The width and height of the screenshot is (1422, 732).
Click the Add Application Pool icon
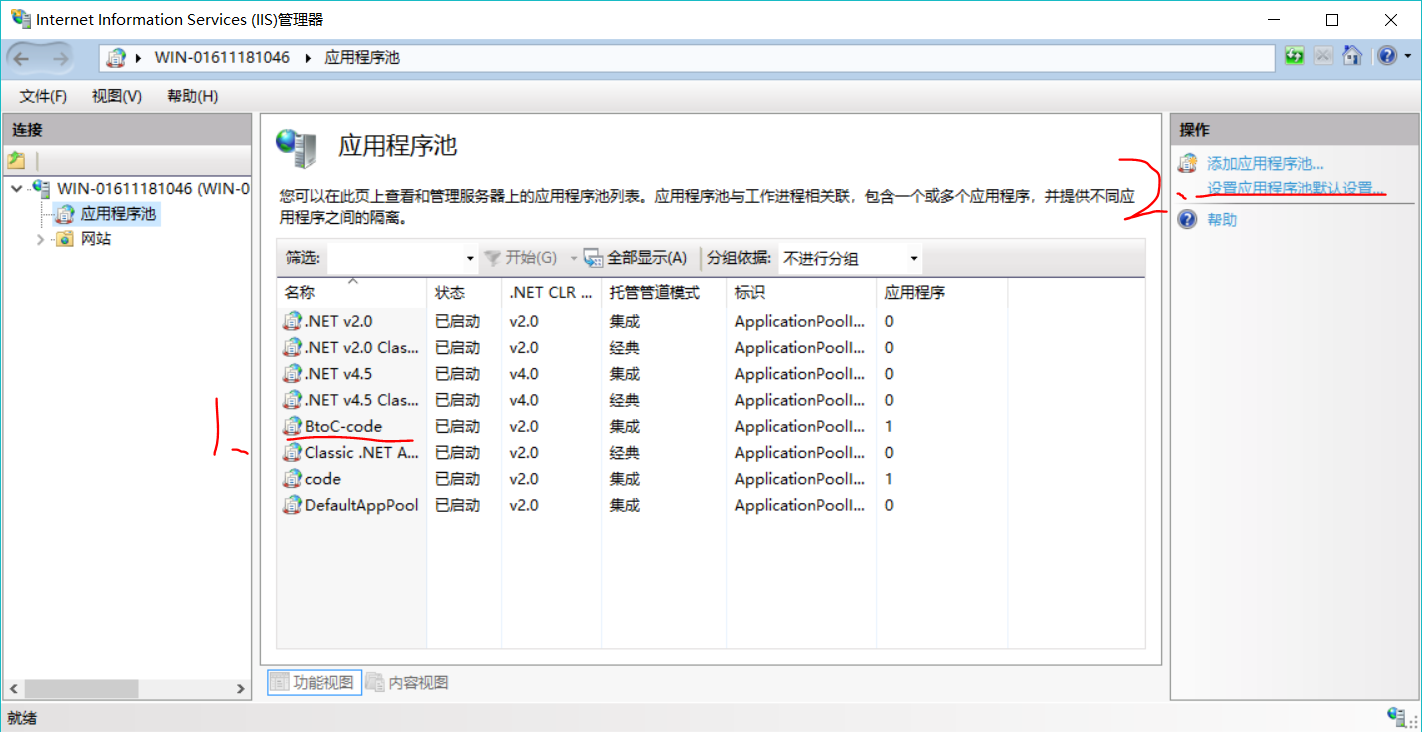click(x=1187, y=163)
